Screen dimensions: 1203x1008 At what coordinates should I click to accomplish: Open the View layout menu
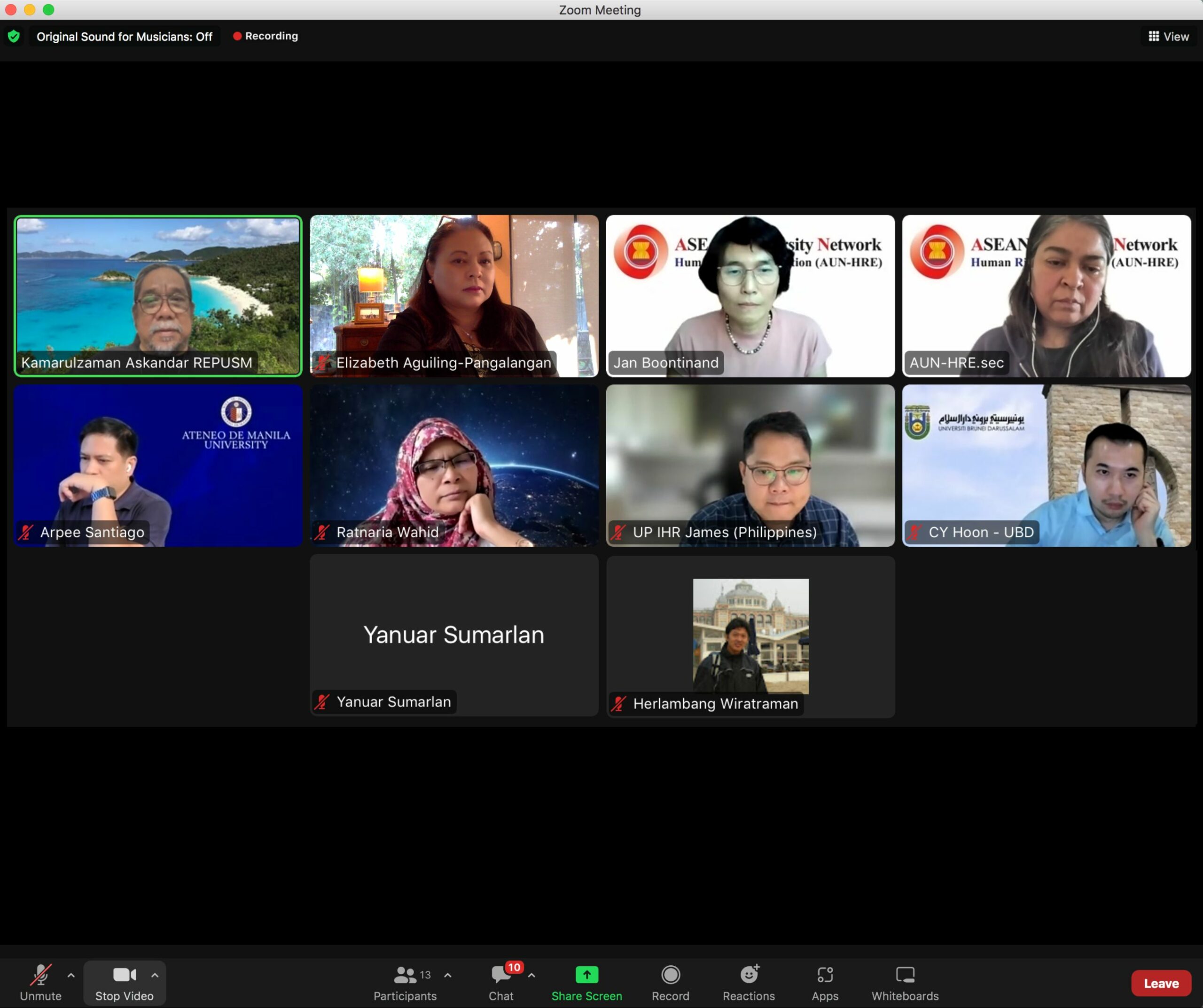click(x=1169, y=37)
